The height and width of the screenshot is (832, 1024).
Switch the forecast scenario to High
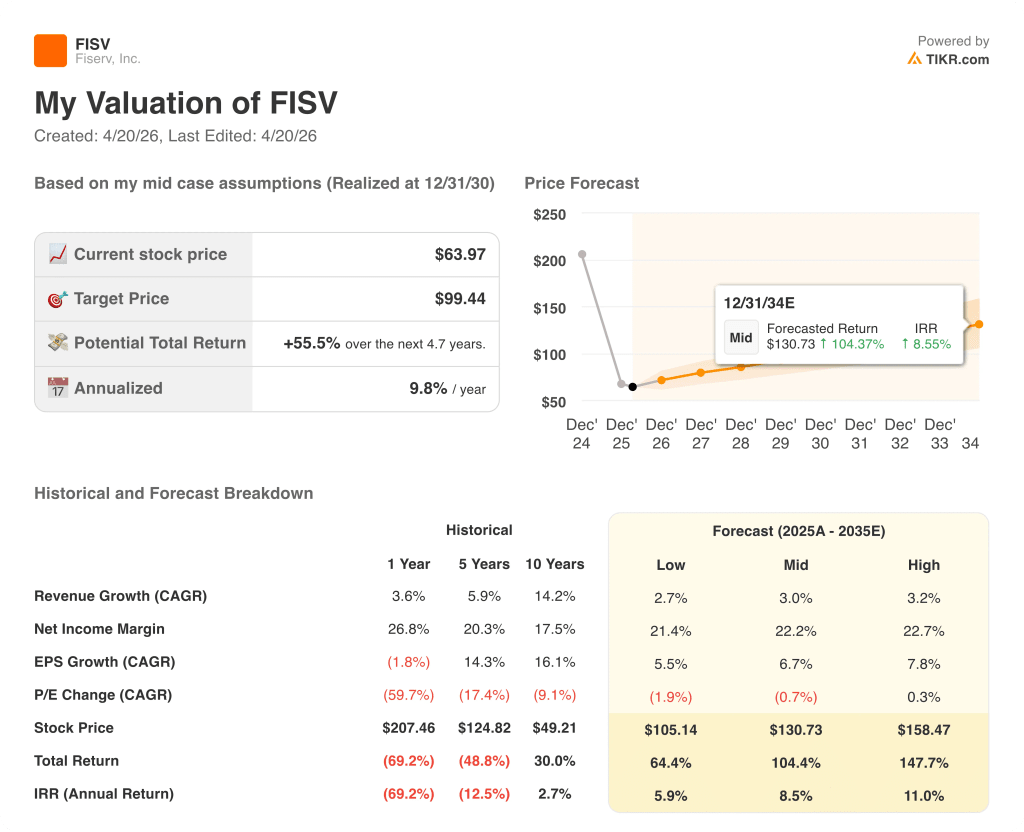923,565
